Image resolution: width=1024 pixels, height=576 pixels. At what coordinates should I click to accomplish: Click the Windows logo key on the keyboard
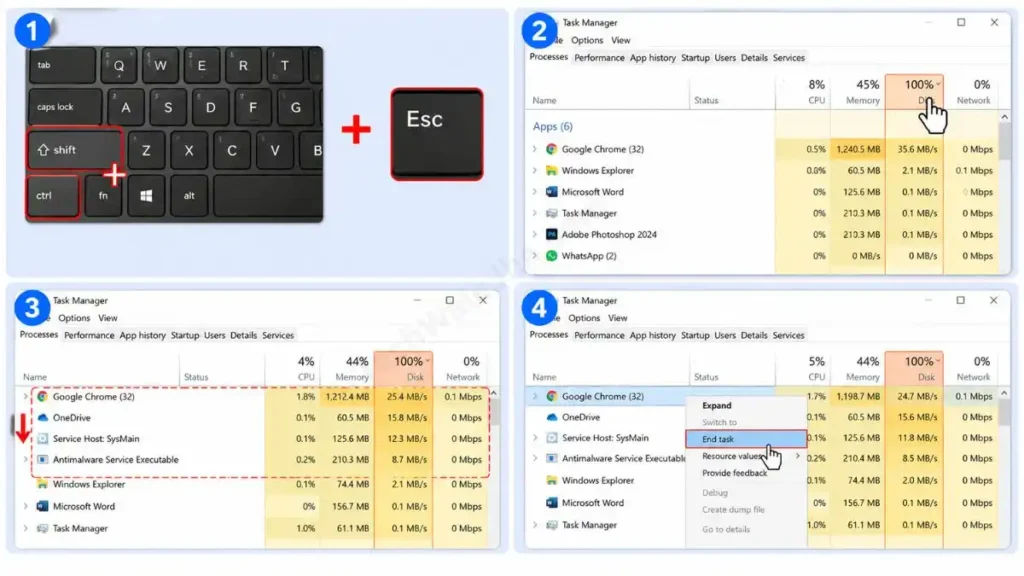tap(146, 195)
